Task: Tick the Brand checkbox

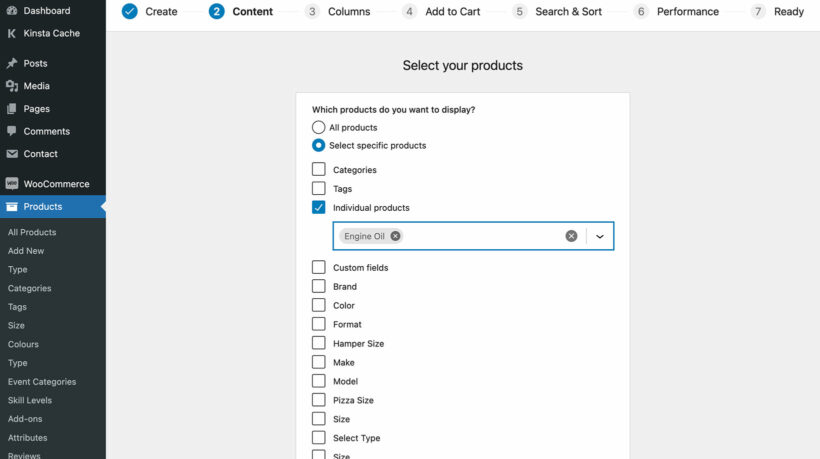Action: tap(318, 286)
